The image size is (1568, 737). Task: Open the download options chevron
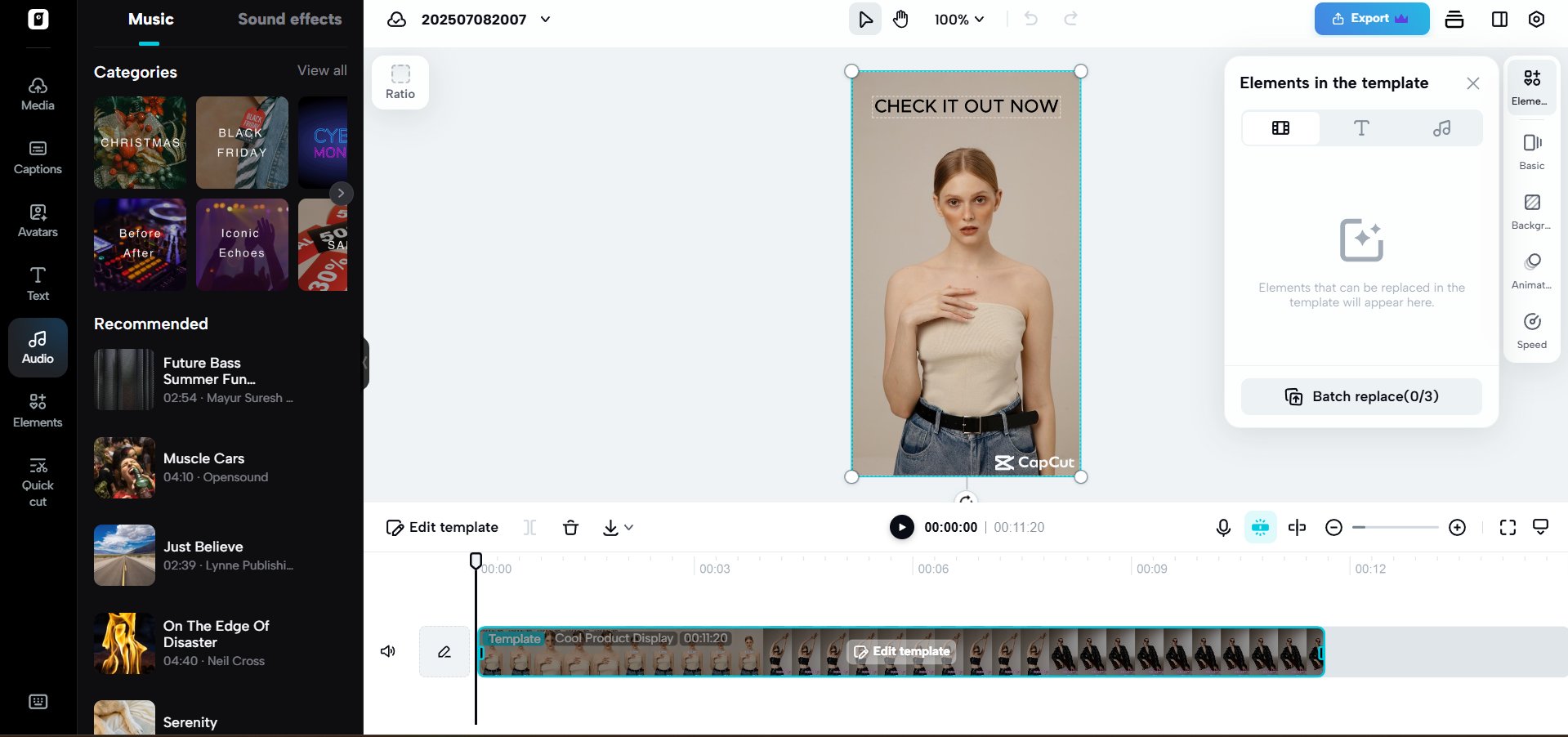click(x=628, y=528)
